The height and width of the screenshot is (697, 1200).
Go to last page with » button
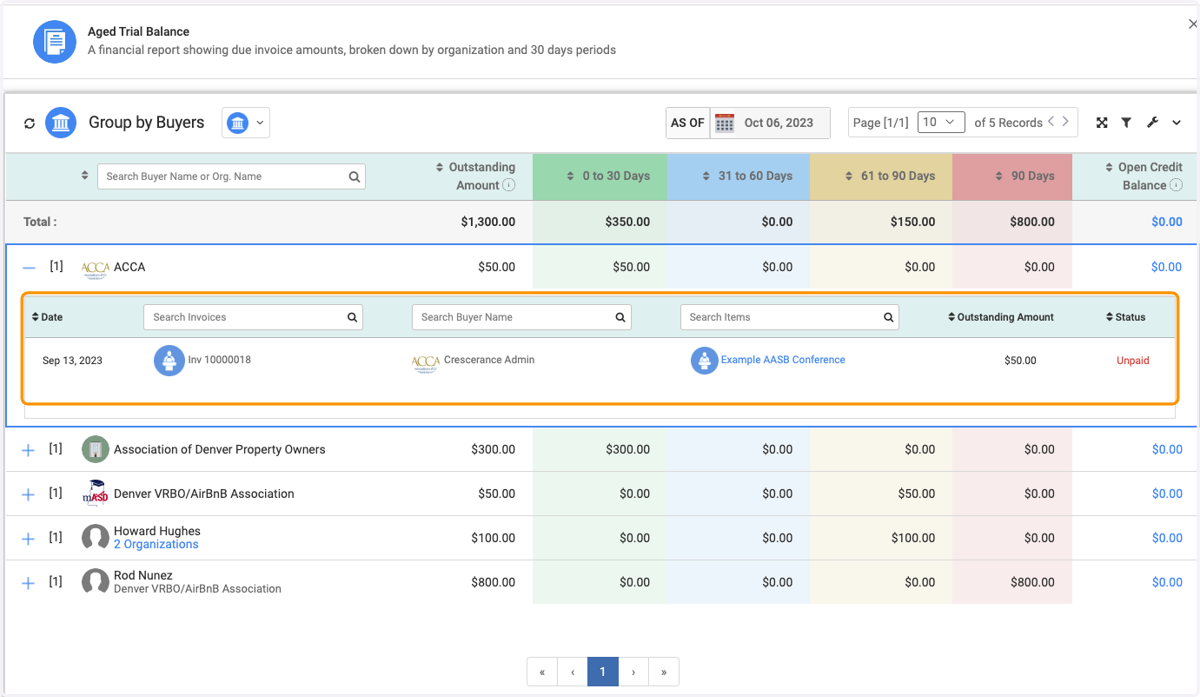pos(664,672)
